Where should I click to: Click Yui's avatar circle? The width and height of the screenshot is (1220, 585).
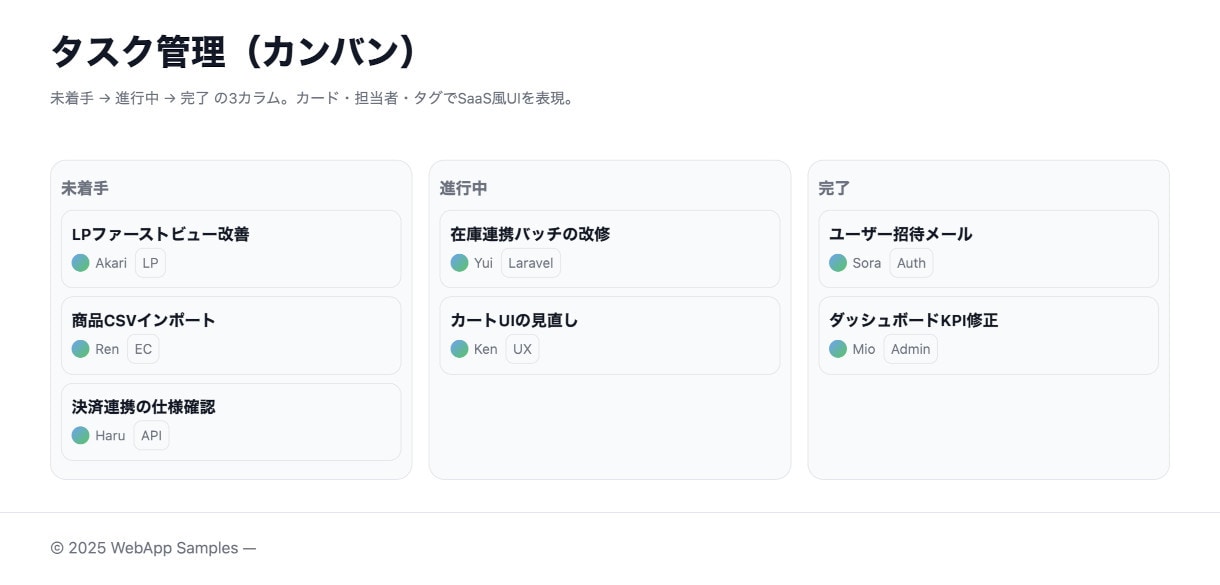point(460,263)
